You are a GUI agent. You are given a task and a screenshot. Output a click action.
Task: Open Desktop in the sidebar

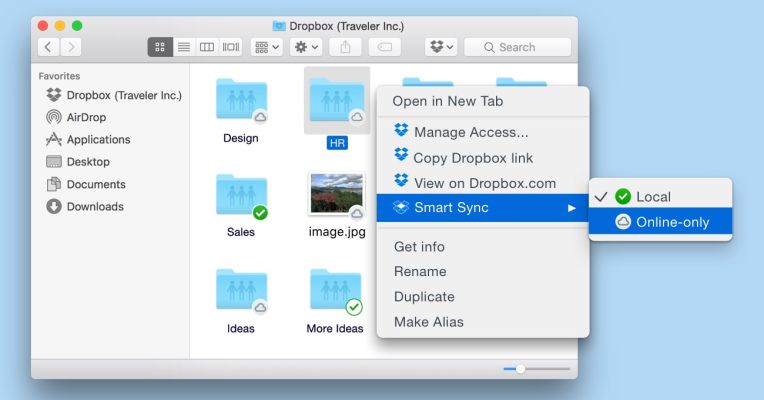[78, 162]
